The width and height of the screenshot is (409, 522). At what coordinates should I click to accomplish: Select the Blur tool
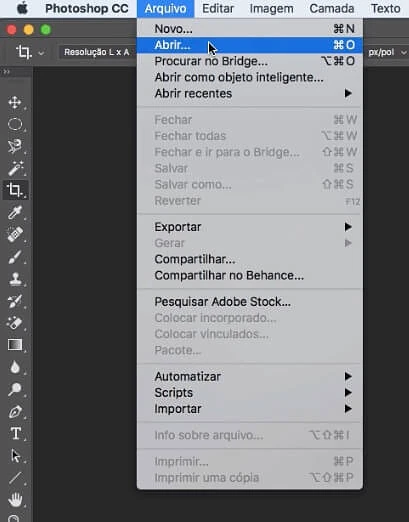point(15,367)
